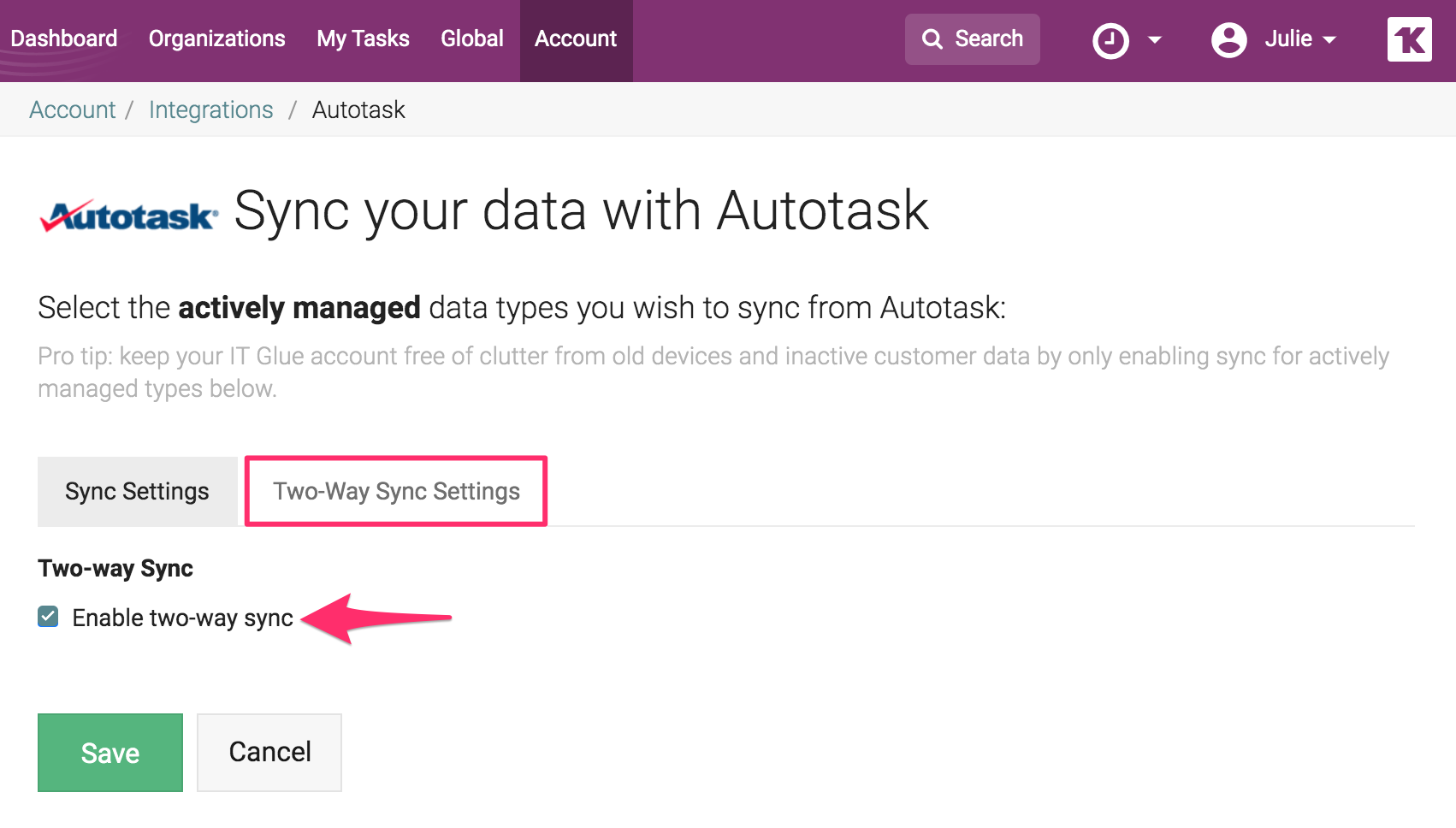1456x828 pixels.
Task: Click the Enable two-way sync label
Action: pyautogui.click(x=182, y=618)
